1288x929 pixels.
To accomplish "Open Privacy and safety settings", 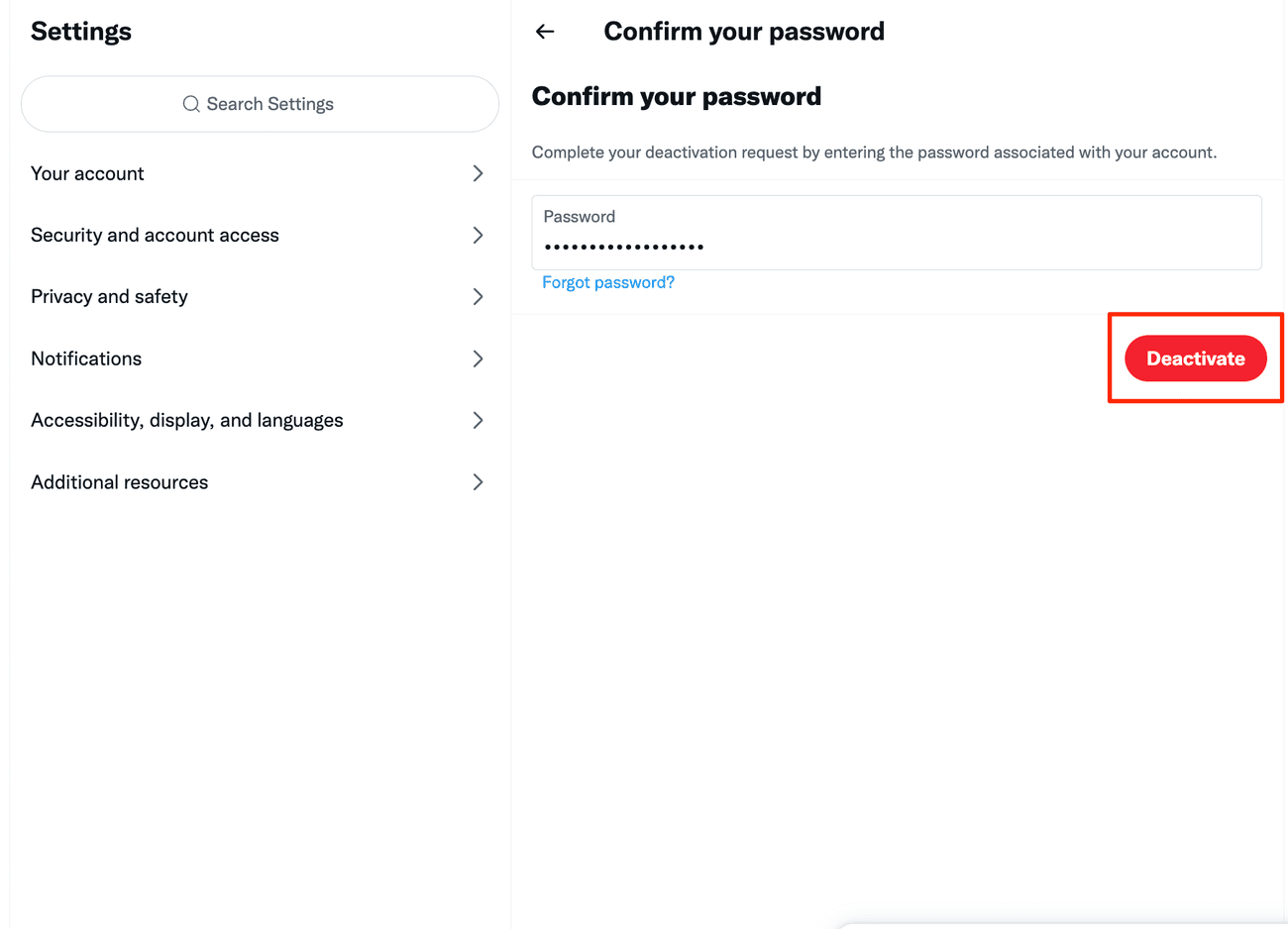I will point(109,297).
